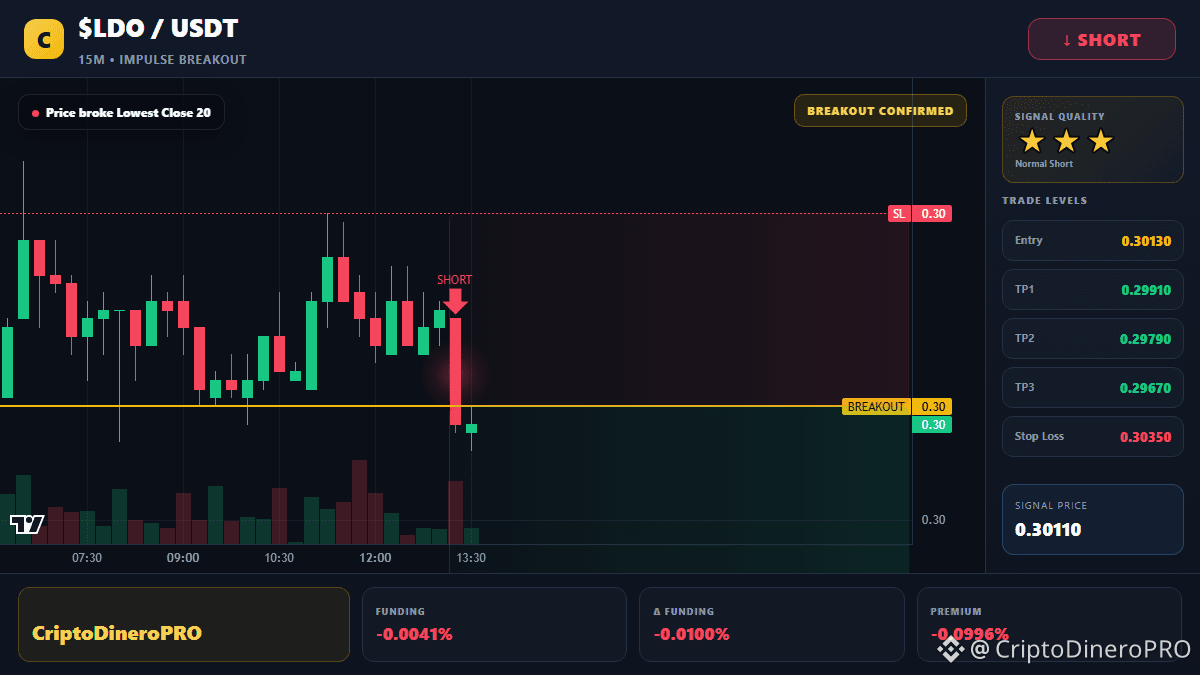Image resolution: width=1200 pixels, height=675 pixels.
Task: Click the Trade Levels heading
Action: pos(1045,201)
